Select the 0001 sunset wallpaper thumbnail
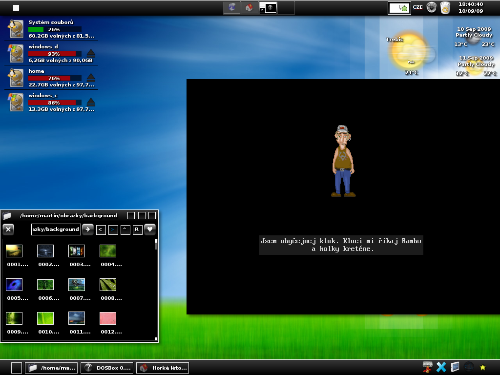 15,251
